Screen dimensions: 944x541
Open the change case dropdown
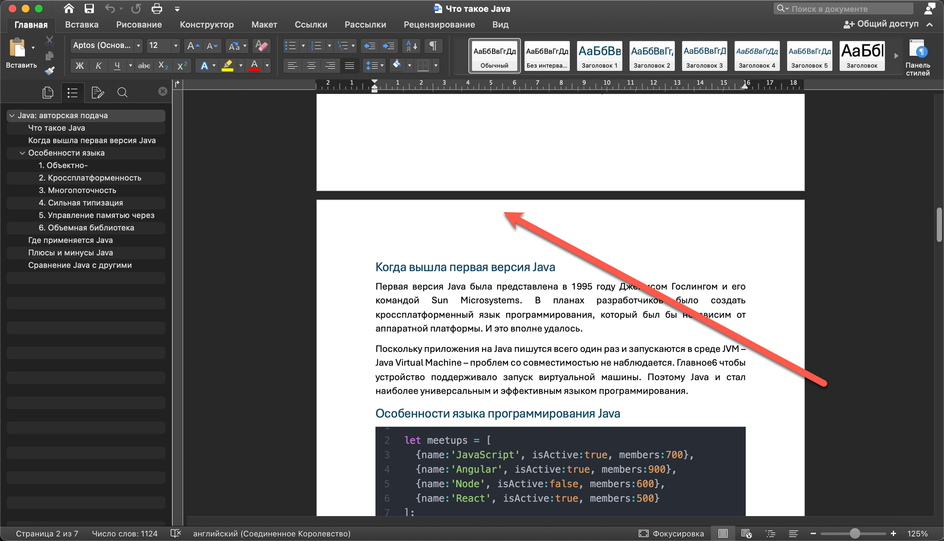pos(237,46)
